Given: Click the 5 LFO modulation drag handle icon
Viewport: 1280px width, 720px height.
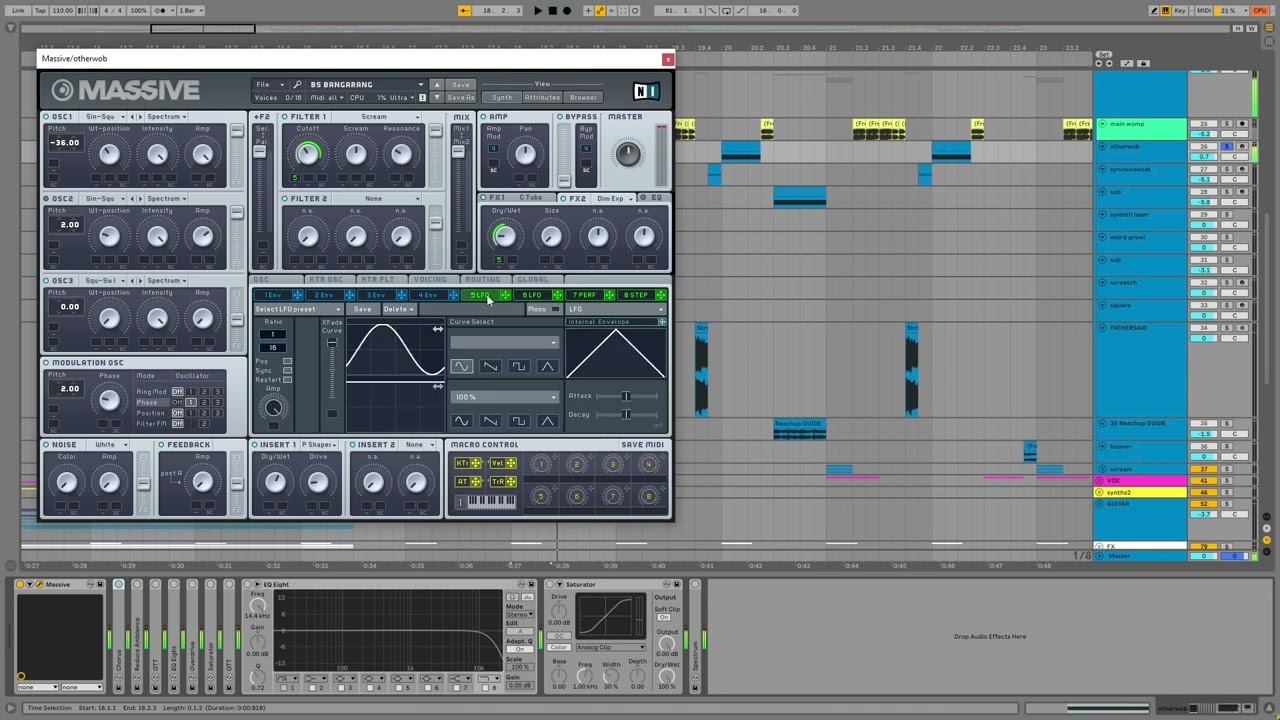Looking at the screenshot, I should (x=505, y=295).
